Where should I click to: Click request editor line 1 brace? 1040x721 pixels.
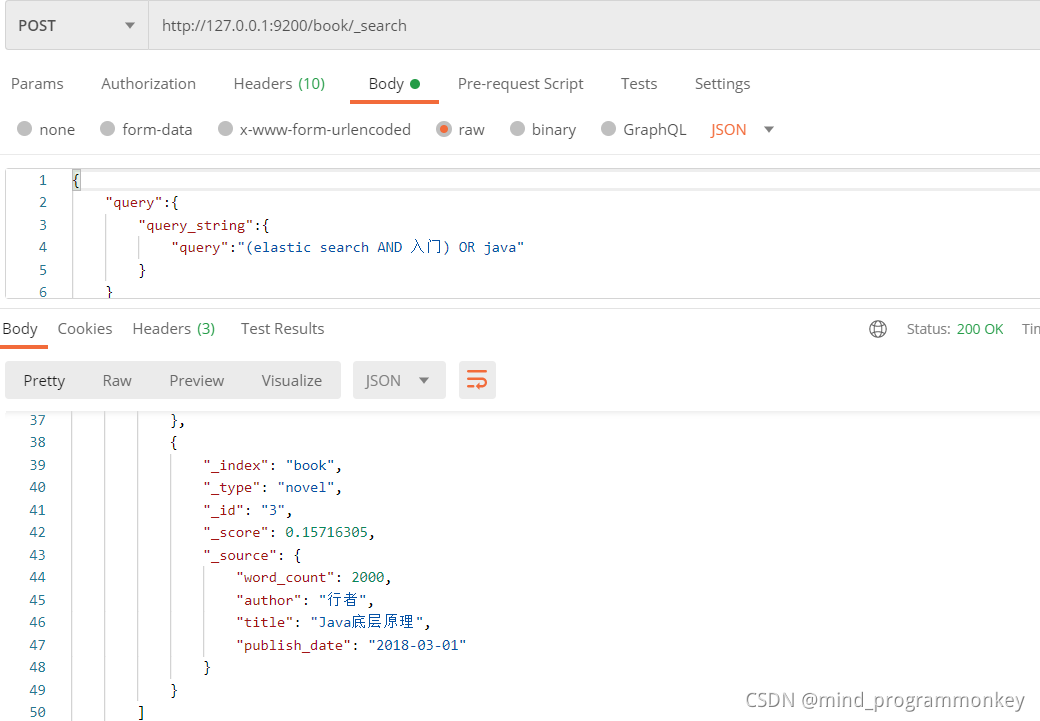(x=76, y=180)
